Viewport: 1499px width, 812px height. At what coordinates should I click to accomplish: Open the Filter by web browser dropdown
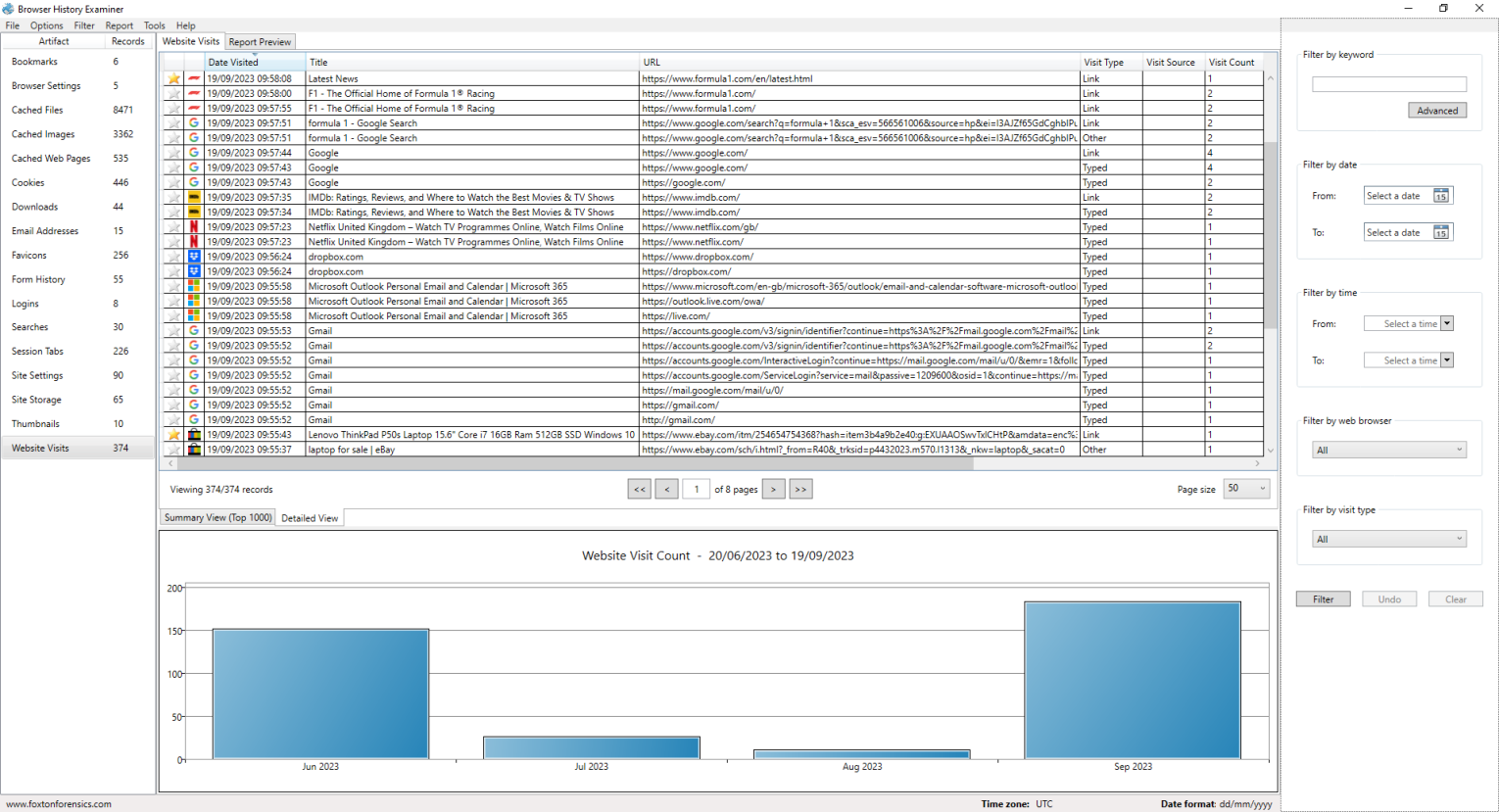[x=1388, y=449]
